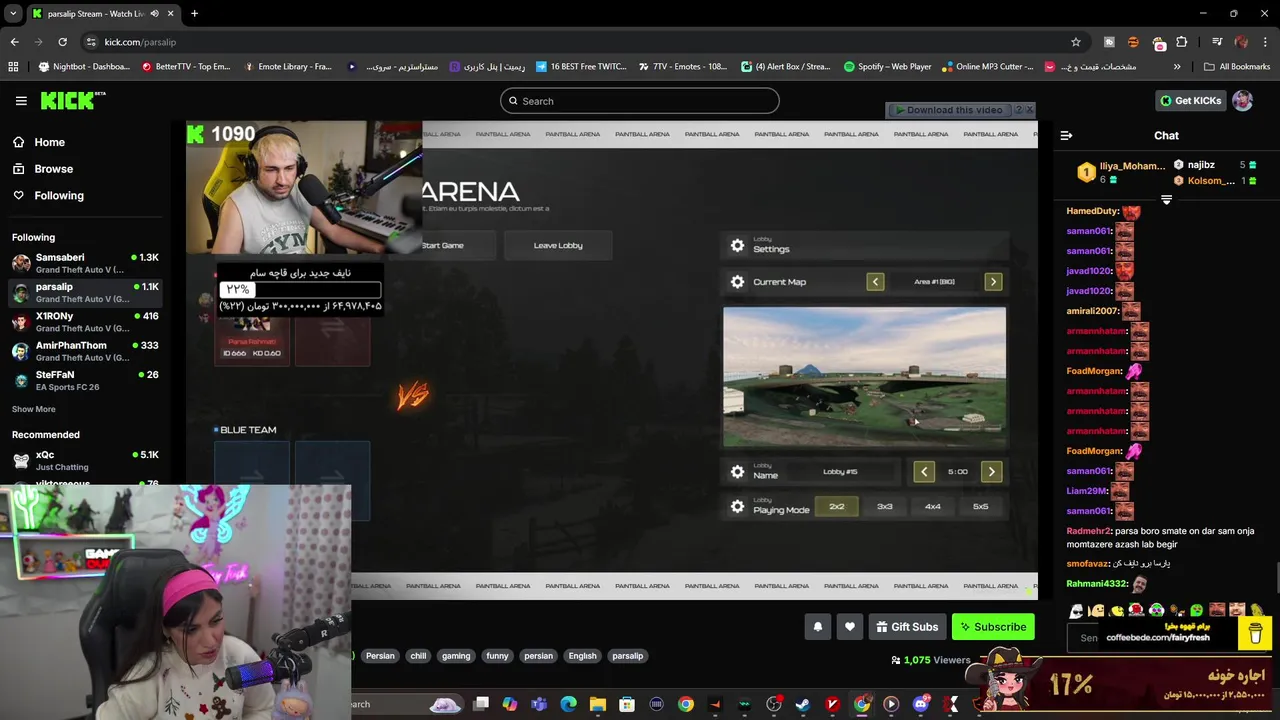View site information icon in address bar
This screenshot has height=720, width=1280.
tap(91, 42)
